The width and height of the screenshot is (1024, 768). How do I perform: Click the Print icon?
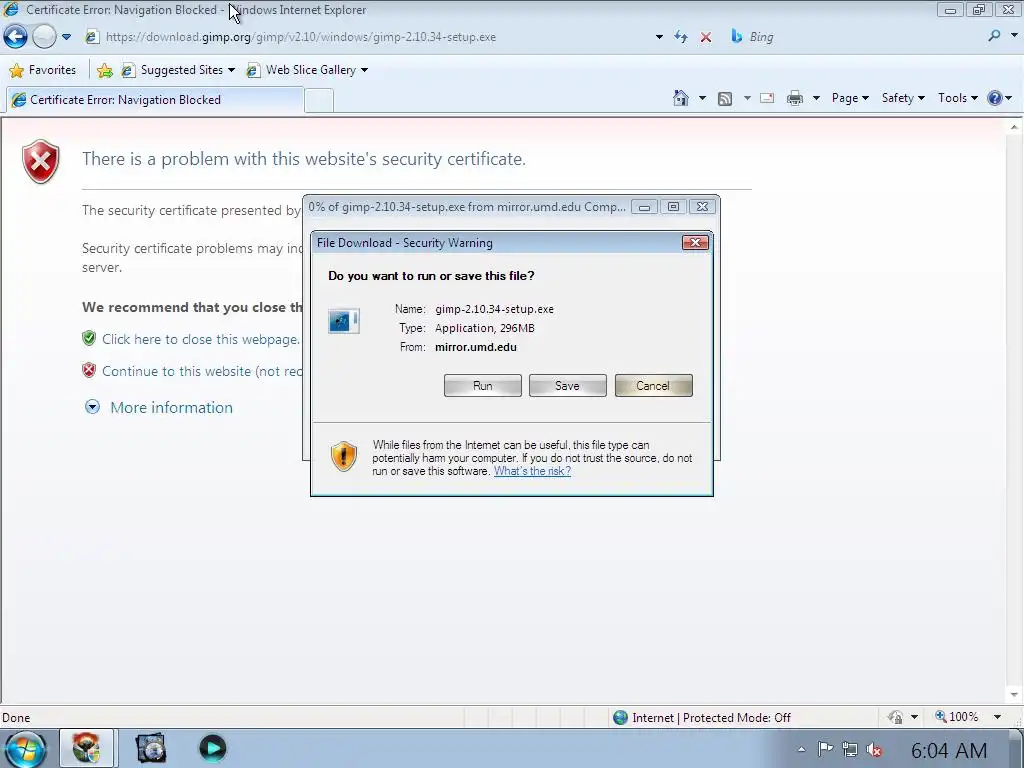795,99
